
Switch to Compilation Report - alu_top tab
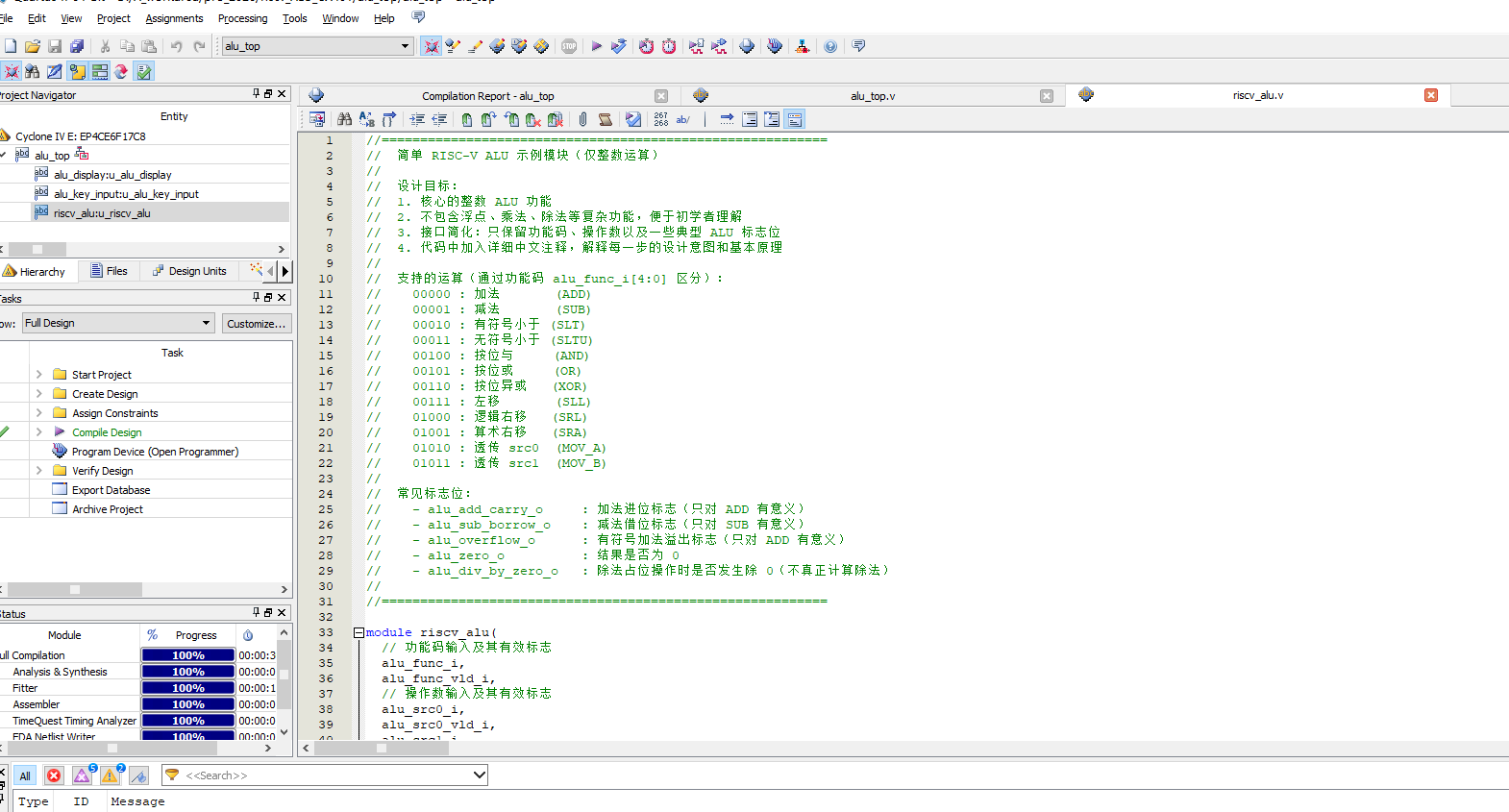coord(488,96)
